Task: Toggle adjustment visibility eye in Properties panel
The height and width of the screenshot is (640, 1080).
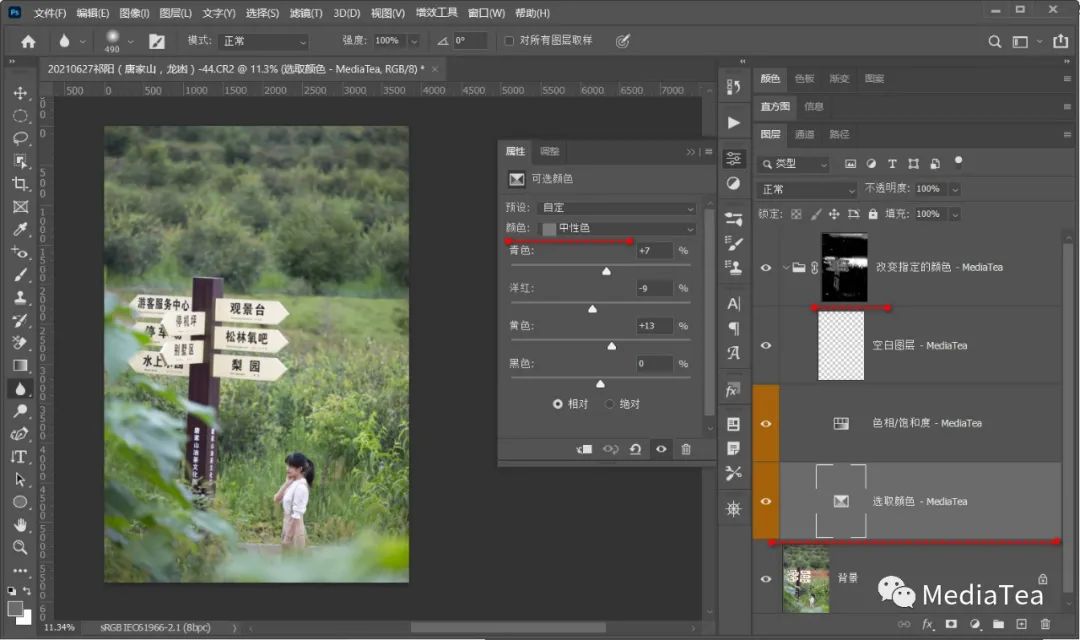Action: coord(661,449)
